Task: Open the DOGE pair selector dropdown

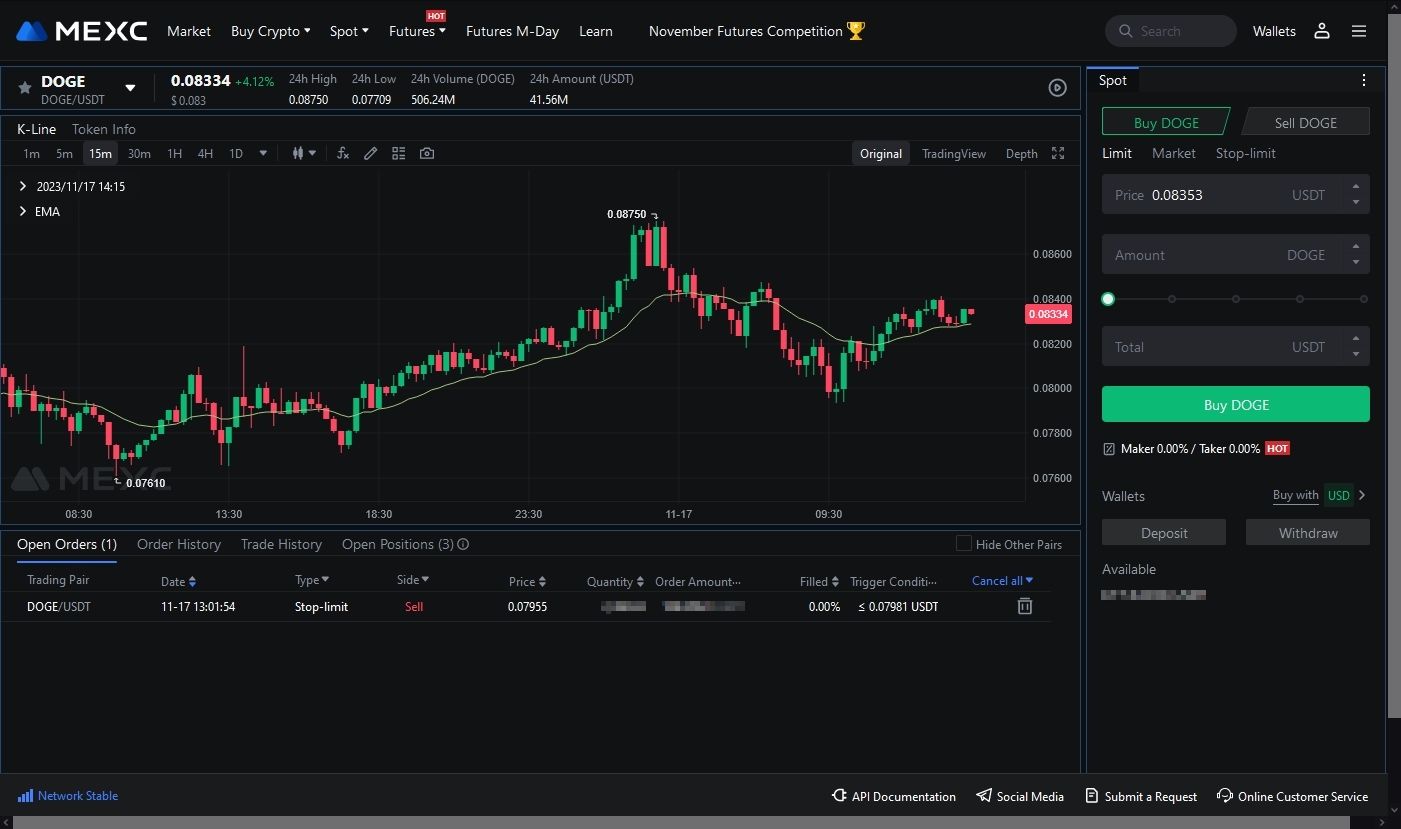Action: (130, 88)
